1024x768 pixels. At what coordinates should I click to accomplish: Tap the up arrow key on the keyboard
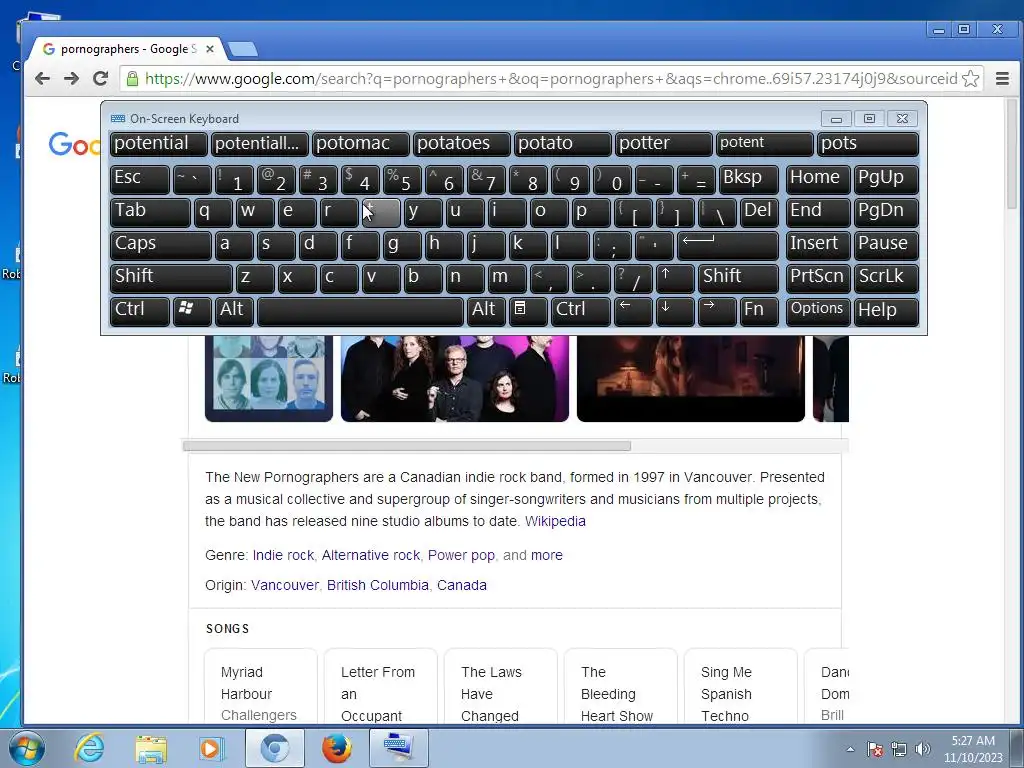pos(675,278)
